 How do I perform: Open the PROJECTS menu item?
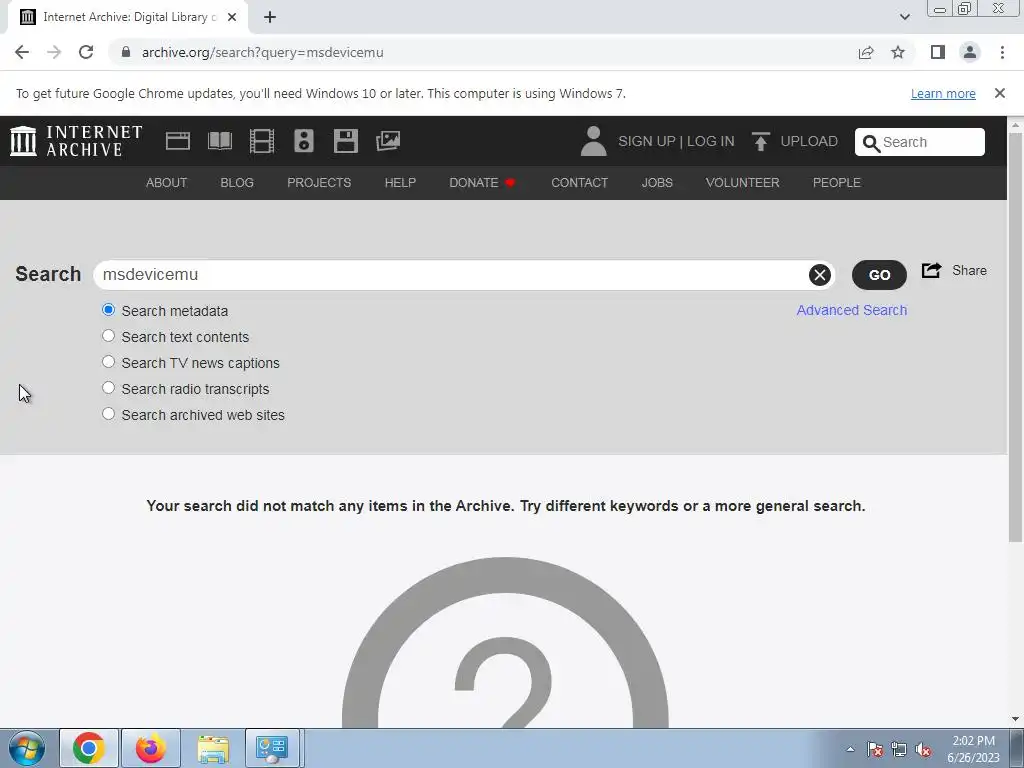[319, 183]
